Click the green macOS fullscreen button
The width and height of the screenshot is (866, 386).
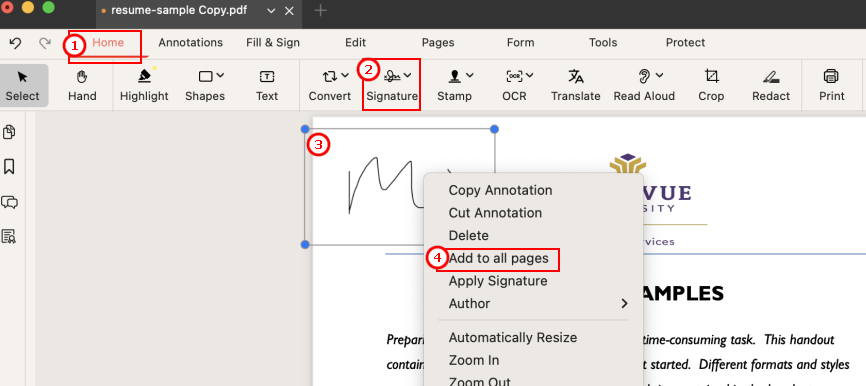coord(49,8)
